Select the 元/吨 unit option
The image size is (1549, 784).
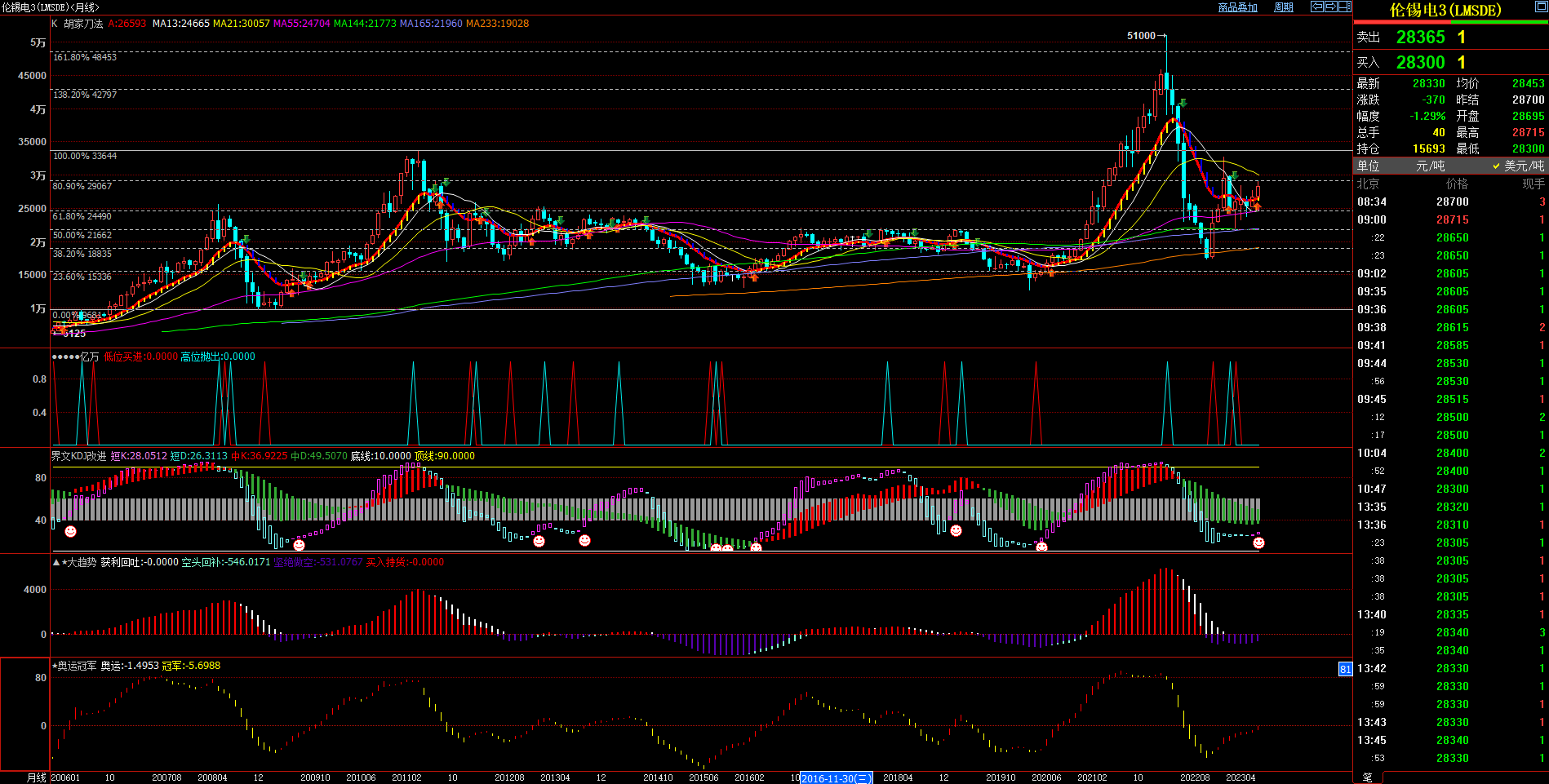(1430, 166)
